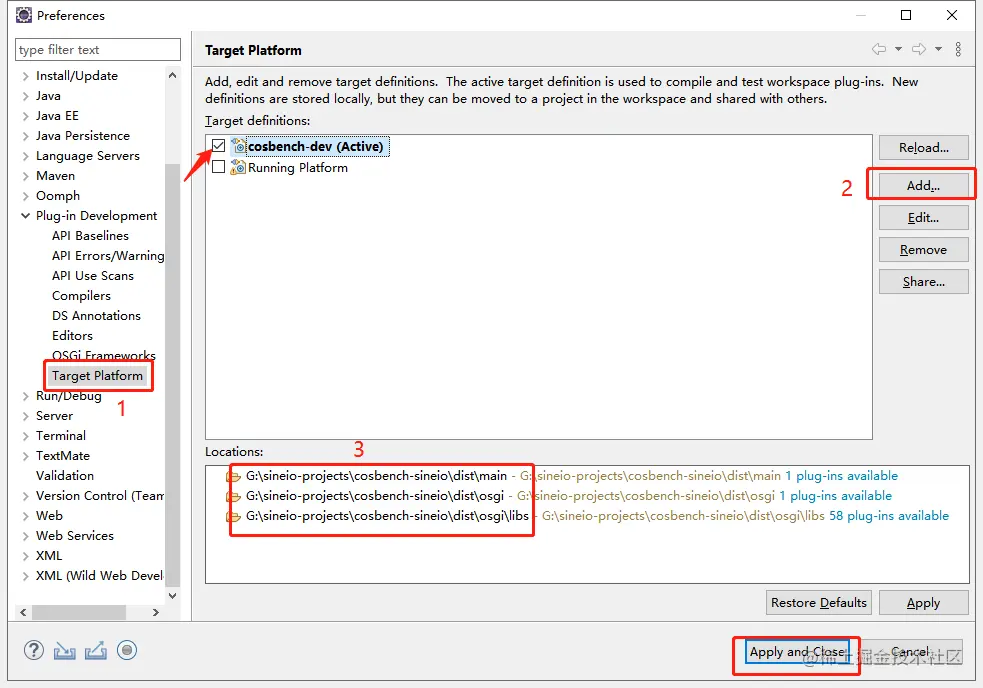Click the forward navigation arrow icon

point(919,49)
